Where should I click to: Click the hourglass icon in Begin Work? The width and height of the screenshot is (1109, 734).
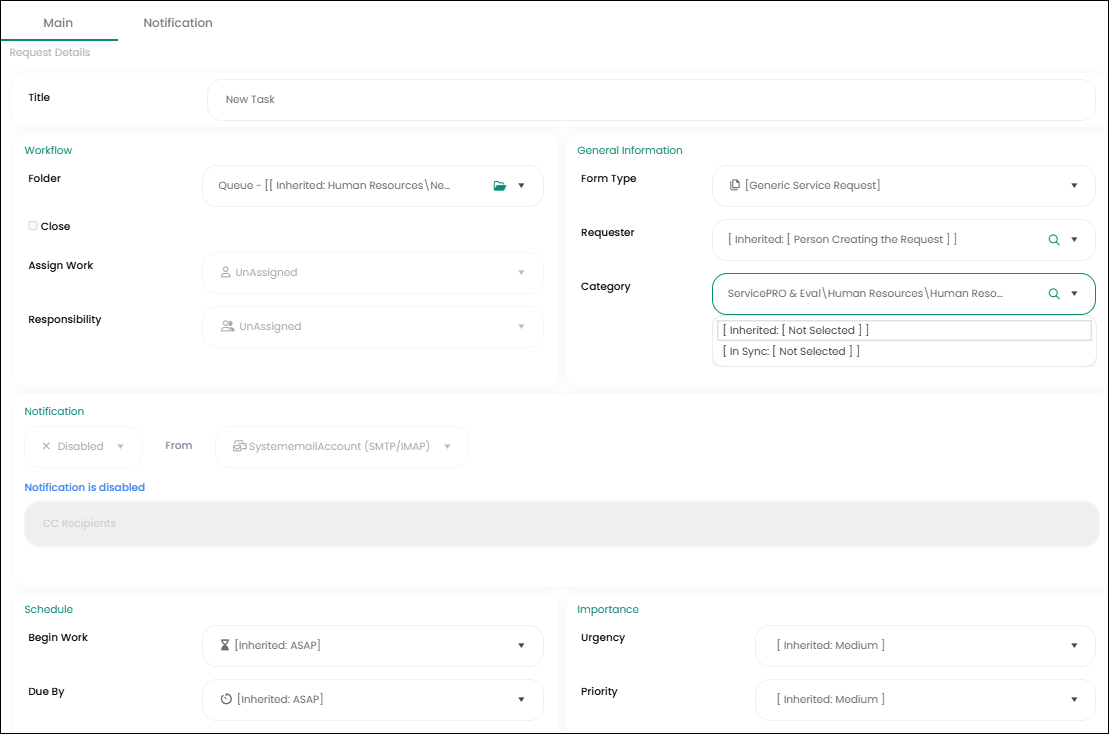coord(225,646)
